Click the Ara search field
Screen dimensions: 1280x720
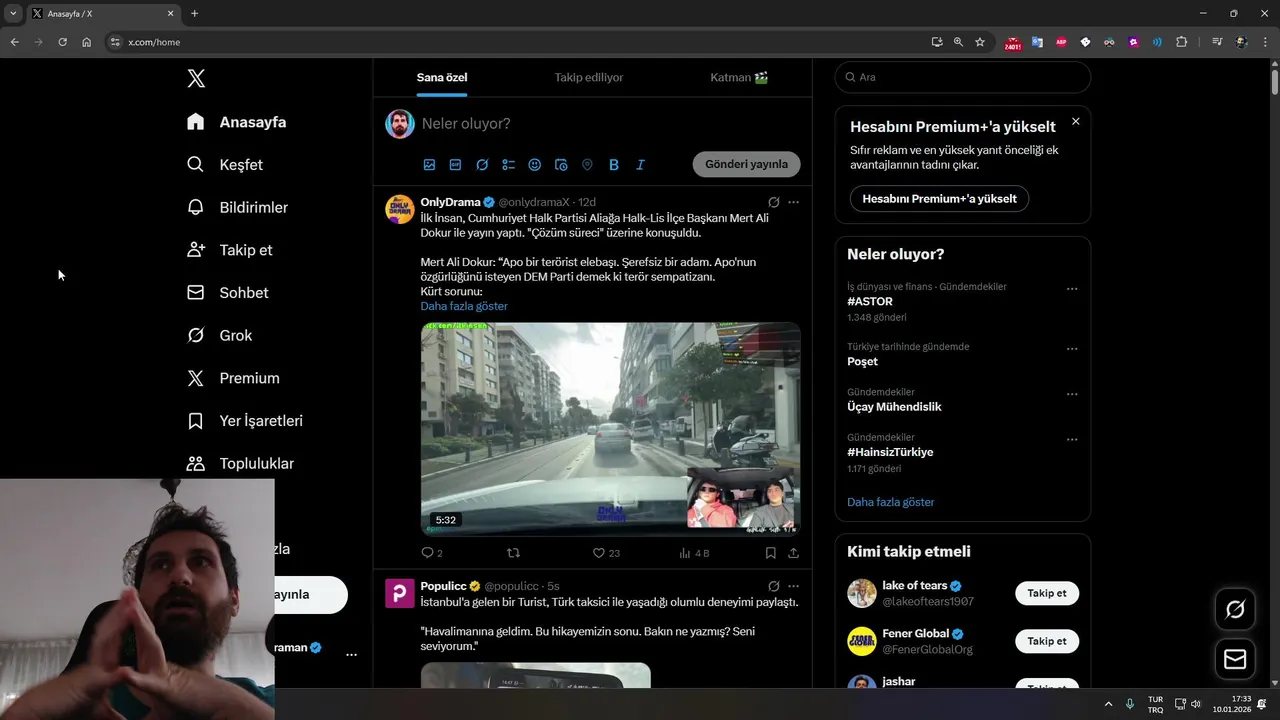962,77
